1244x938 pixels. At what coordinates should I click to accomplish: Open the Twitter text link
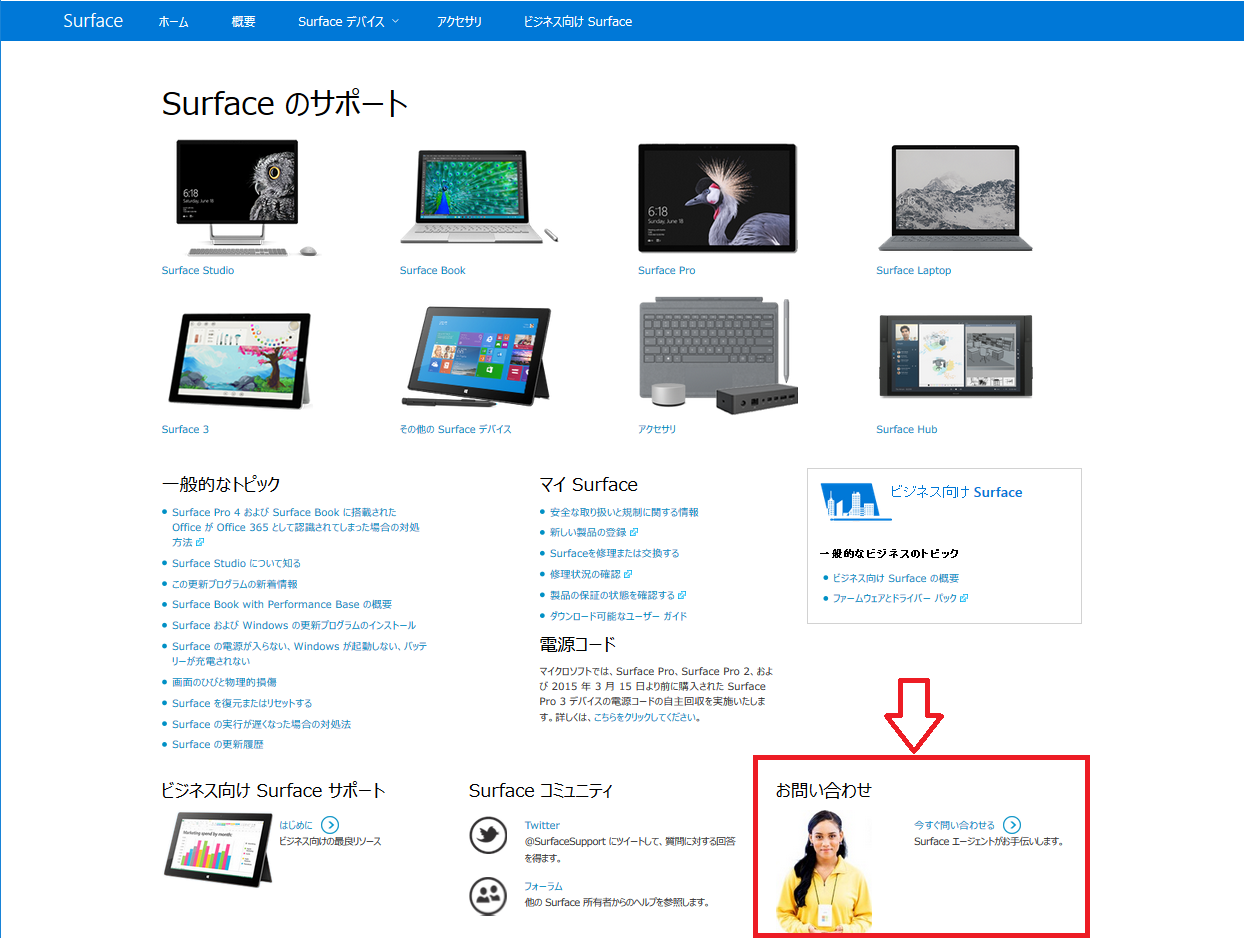click(x=542, y=825)
